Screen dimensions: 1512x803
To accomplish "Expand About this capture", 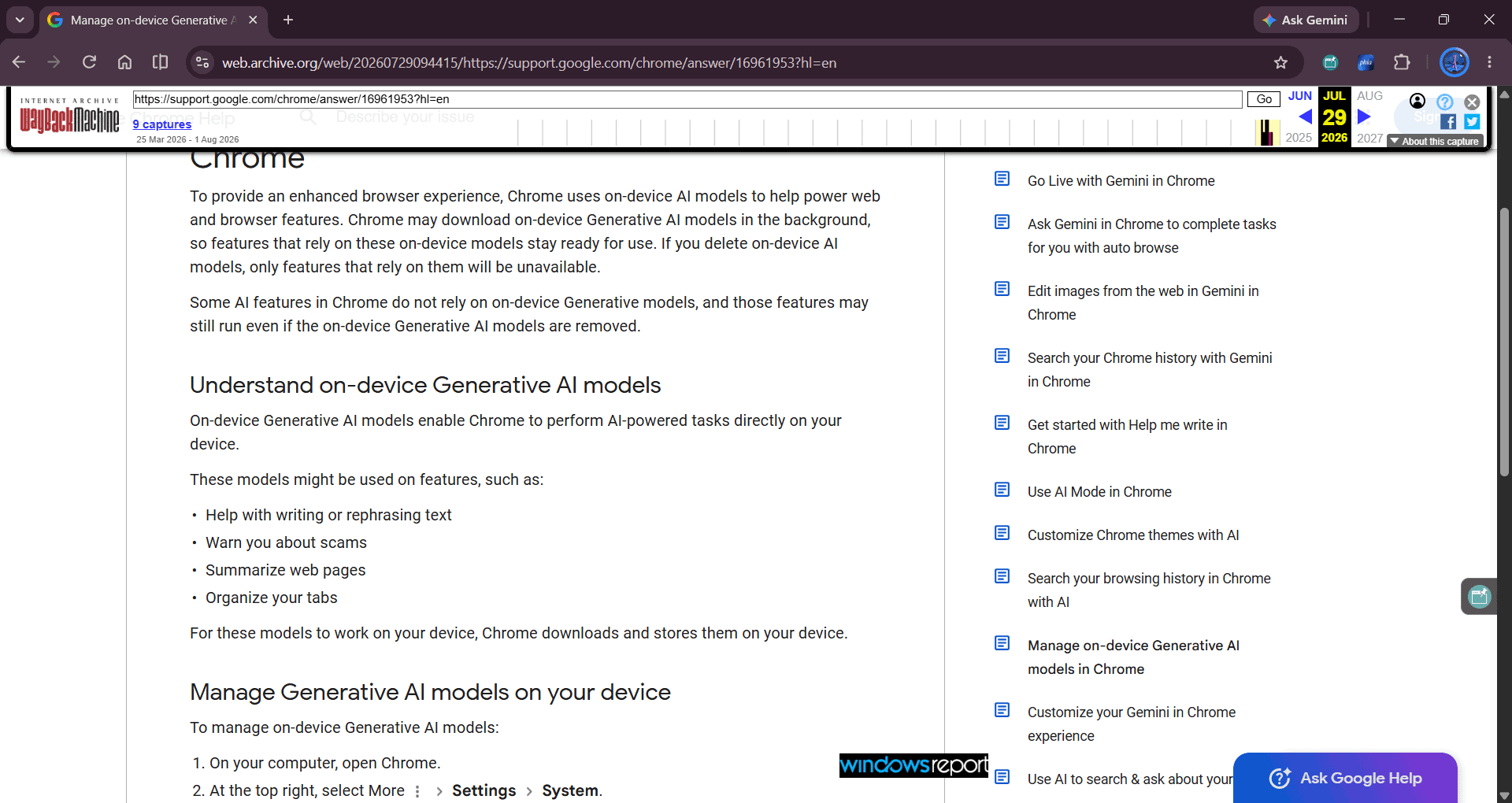I will pos(1435,142).
